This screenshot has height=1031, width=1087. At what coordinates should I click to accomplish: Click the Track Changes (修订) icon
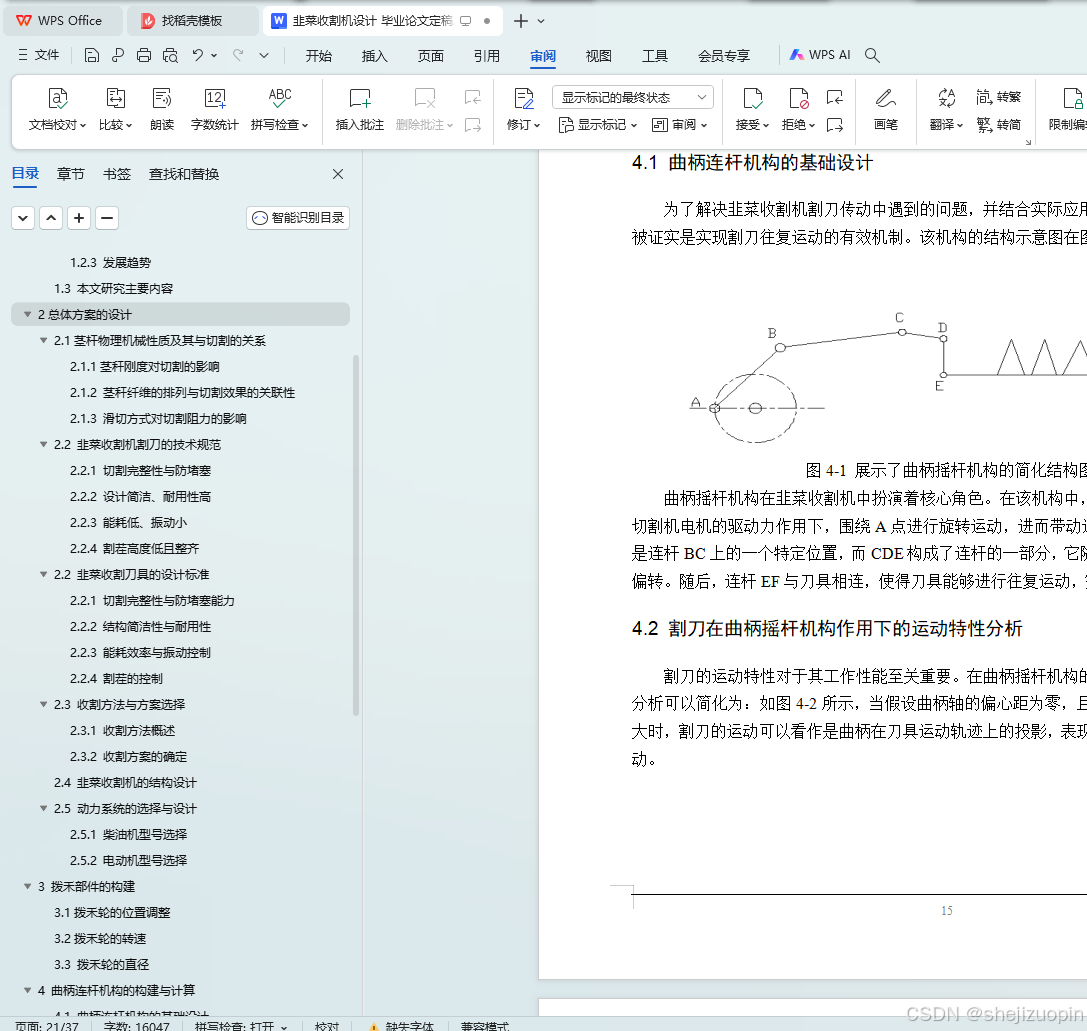[x=523, y=99]
